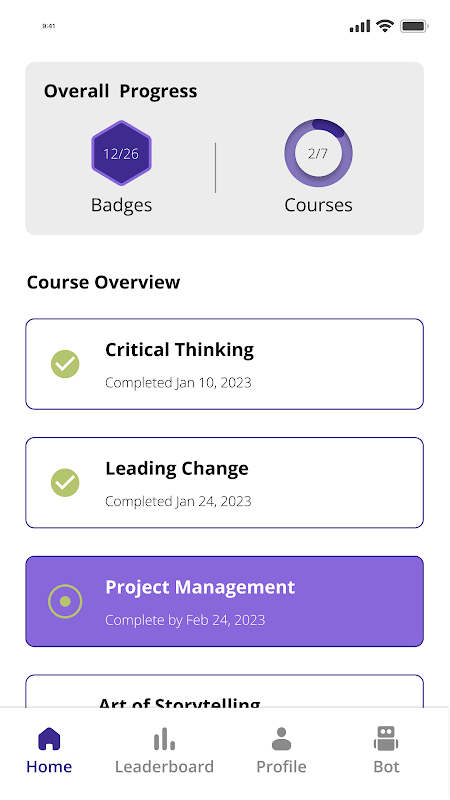450x800 pixels.
Task: Switch to the Leaderboard tab label
Action: click(164, 767)
